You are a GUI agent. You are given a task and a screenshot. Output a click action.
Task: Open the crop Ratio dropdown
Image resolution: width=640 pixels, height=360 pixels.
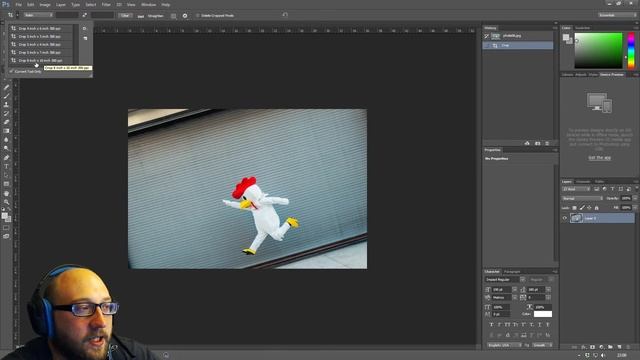(x=38, y=15)
